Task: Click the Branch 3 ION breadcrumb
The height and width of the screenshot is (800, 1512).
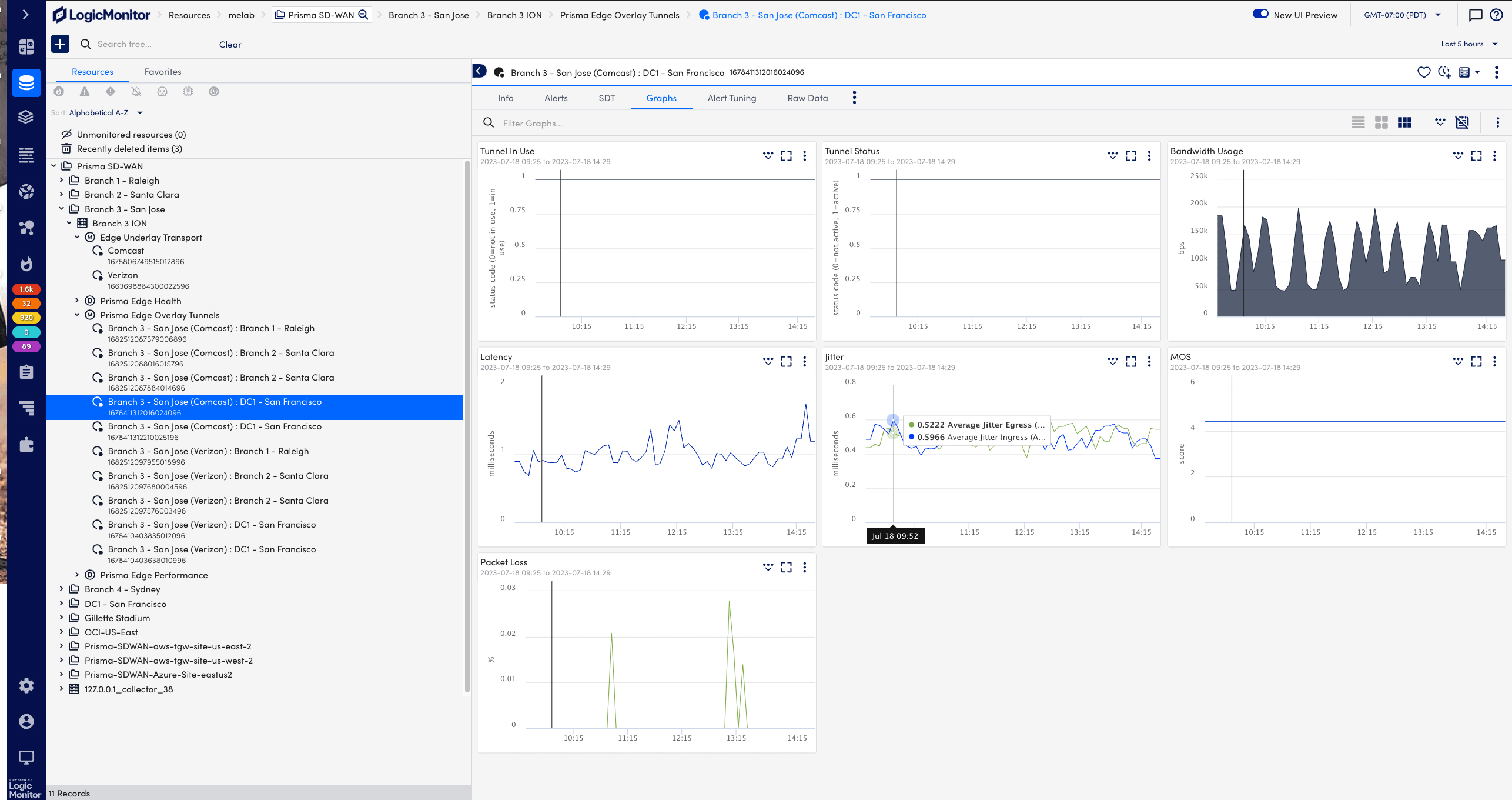Action: coord(514,15)
